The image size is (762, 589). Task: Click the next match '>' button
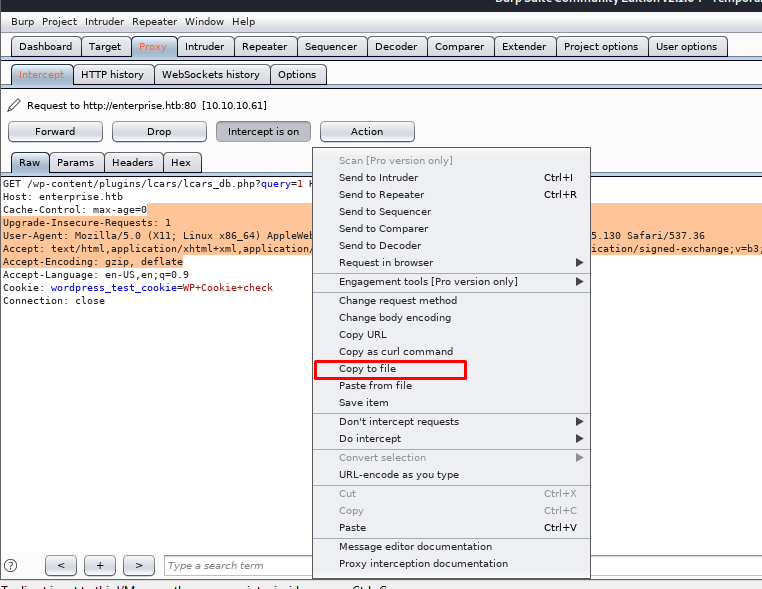tap(139, 565)
